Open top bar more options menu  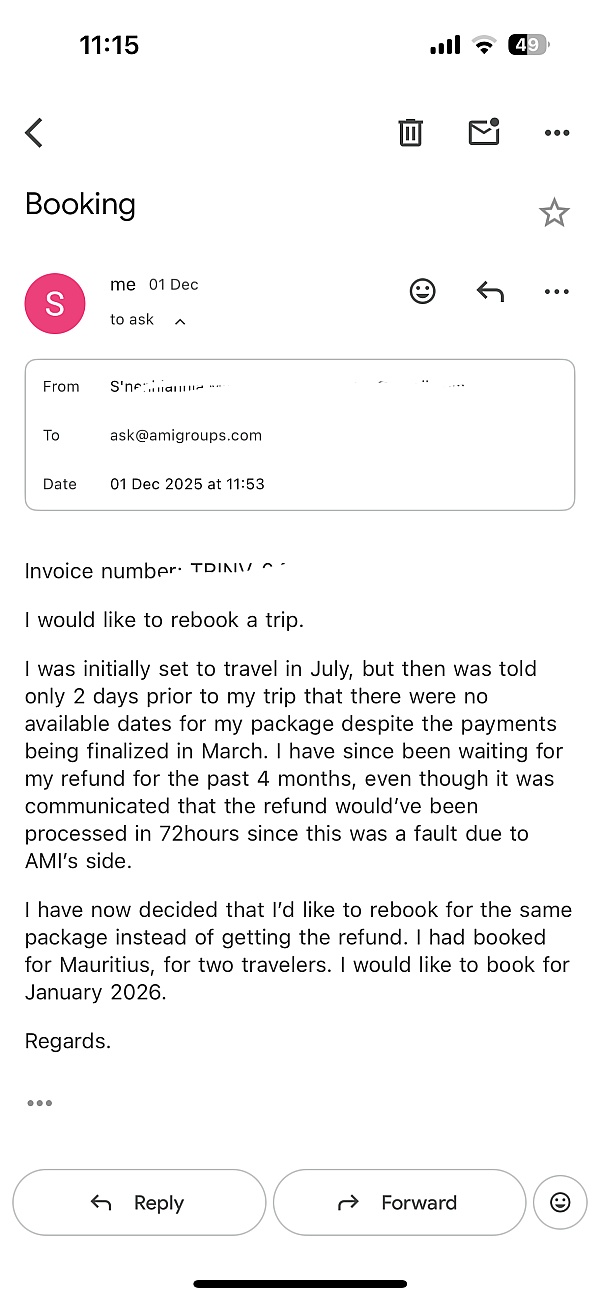point(556,133)
